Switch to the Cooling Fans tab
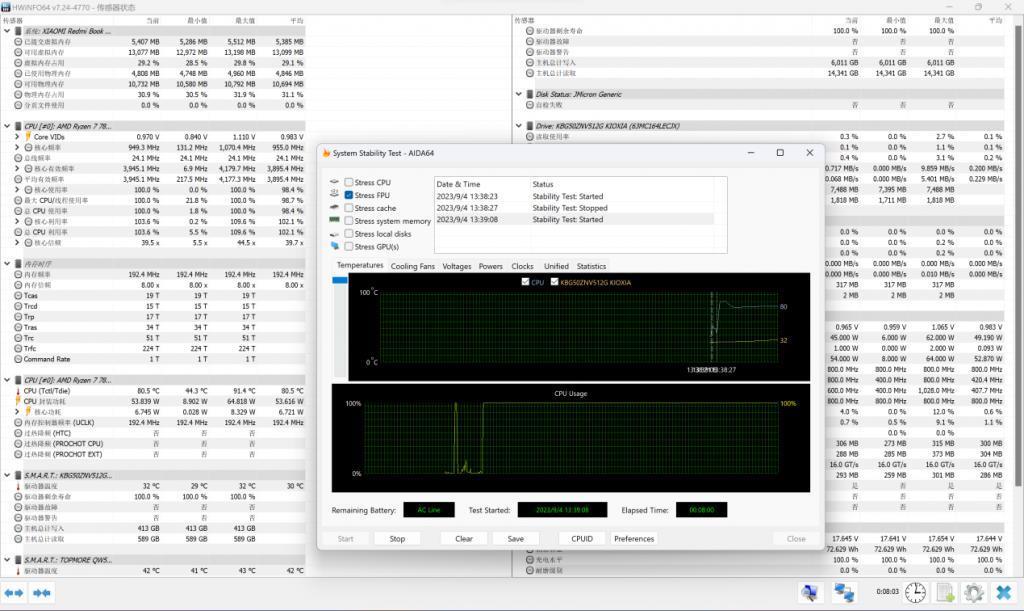 coord(412,266)
